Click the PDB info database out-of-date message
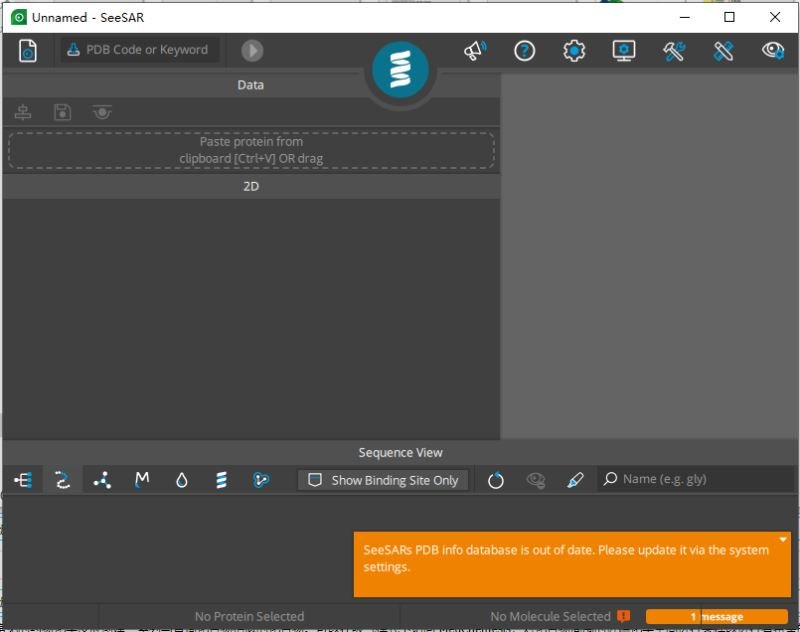800x632 pixels. [566, 558]
